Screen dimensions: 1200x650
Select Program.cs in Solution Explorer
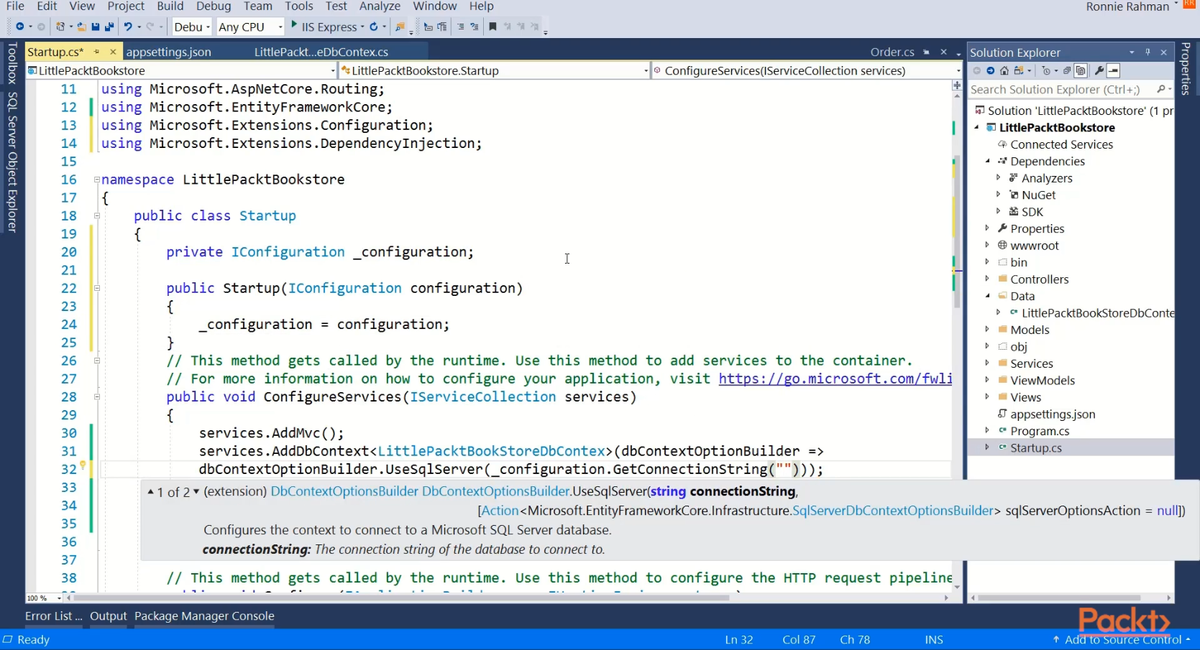1040,431
